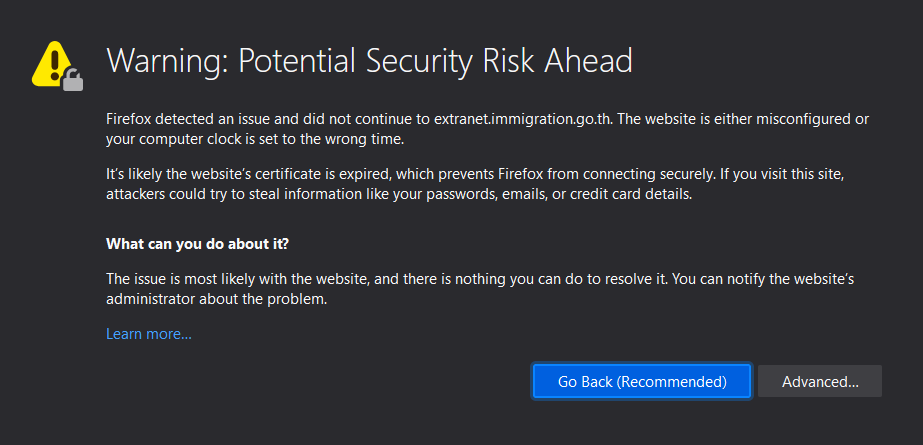923x445 pixels.
Task: Expand the Advanced… options
Action: (819, 381)
